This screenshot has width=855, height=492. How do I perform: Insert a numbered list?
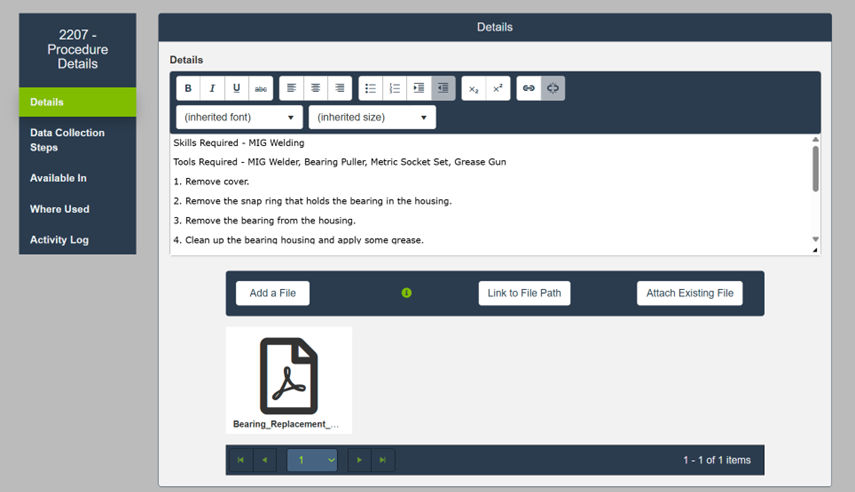pyautogui.click(x=395, y=88)
